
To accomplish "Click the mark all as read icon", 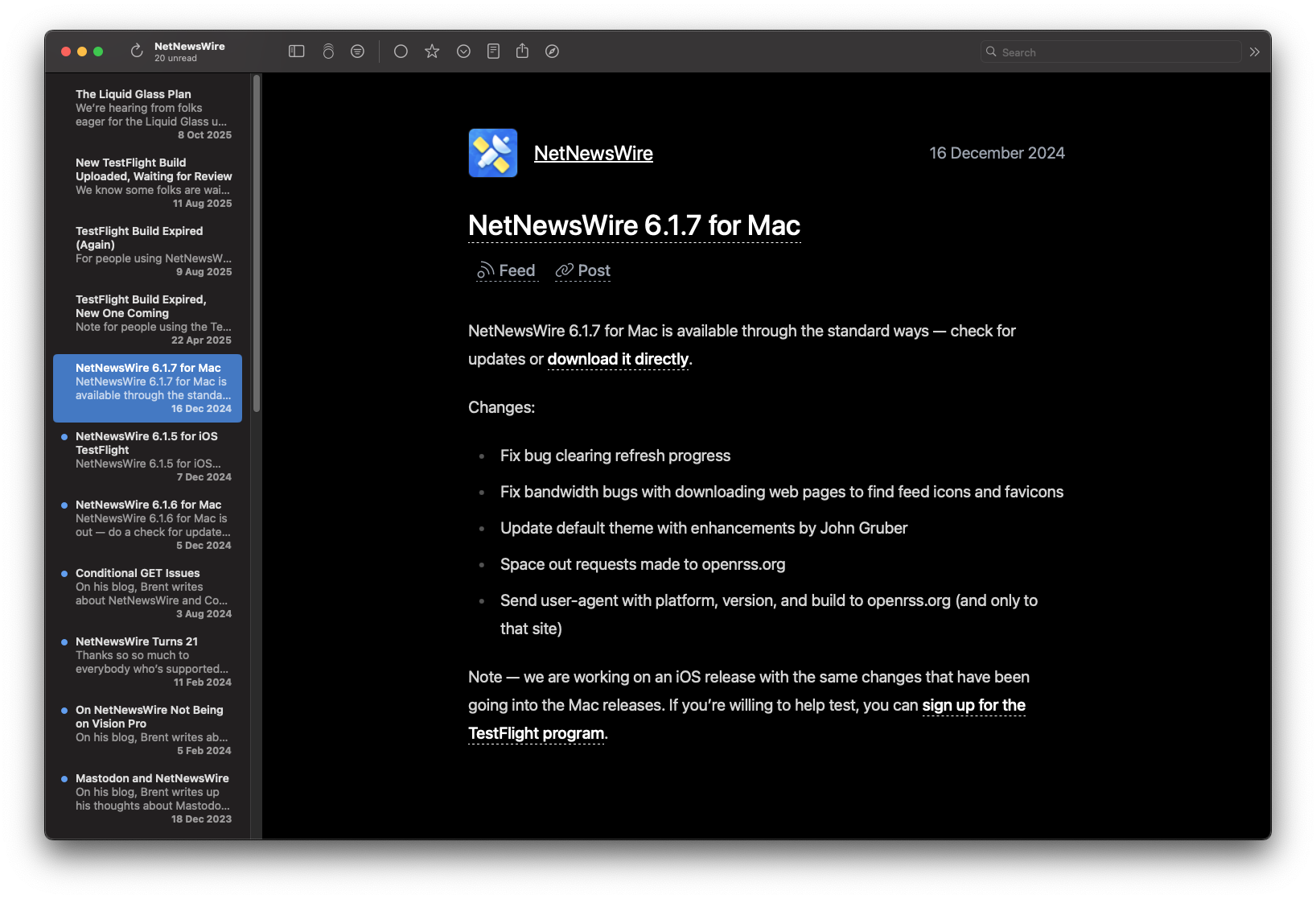I will [328, 52].
